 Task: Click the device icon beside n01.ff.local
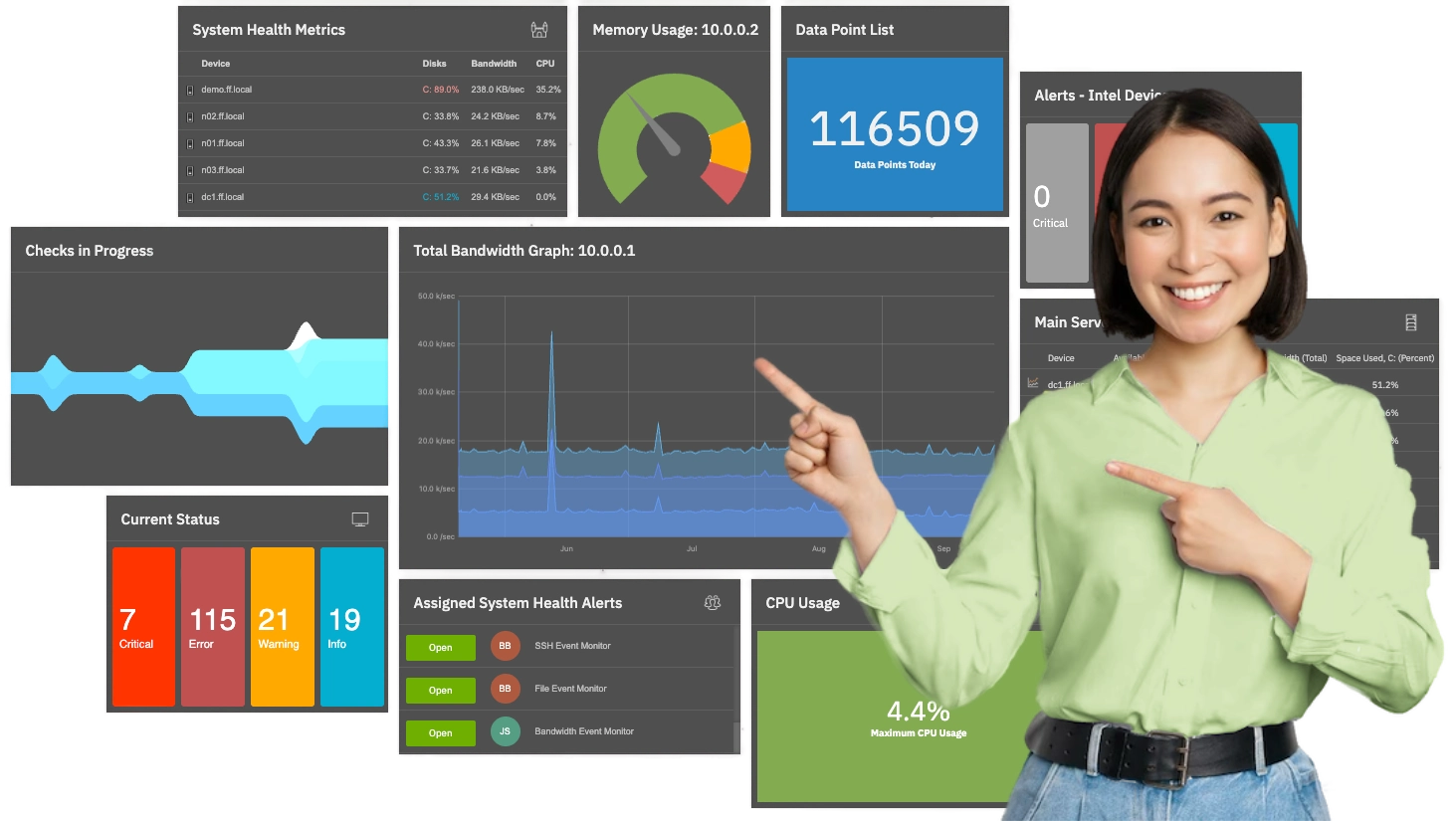[192, 142]
